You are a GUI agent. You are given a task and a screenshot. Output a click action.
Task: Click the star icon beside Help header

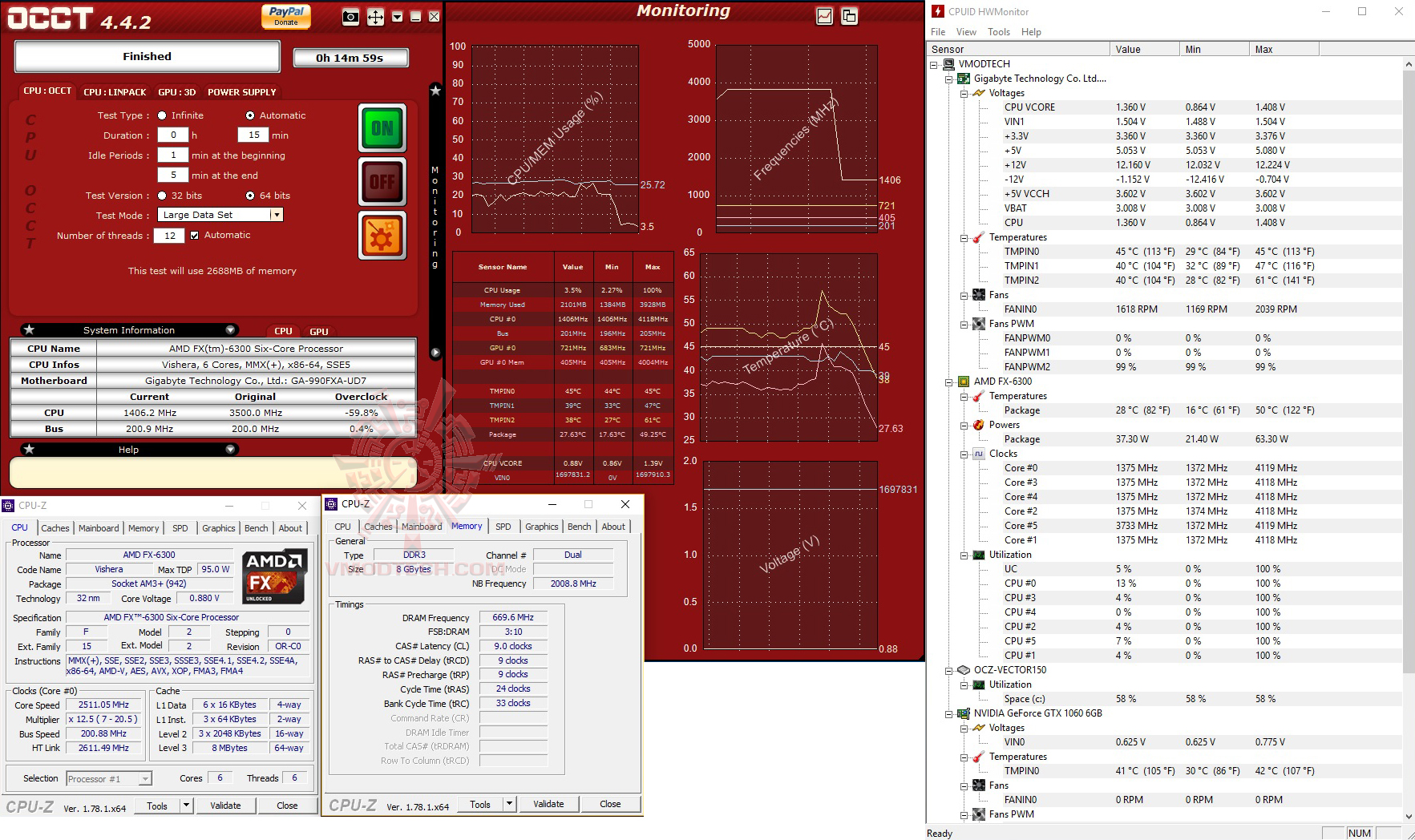click(29, 450)
